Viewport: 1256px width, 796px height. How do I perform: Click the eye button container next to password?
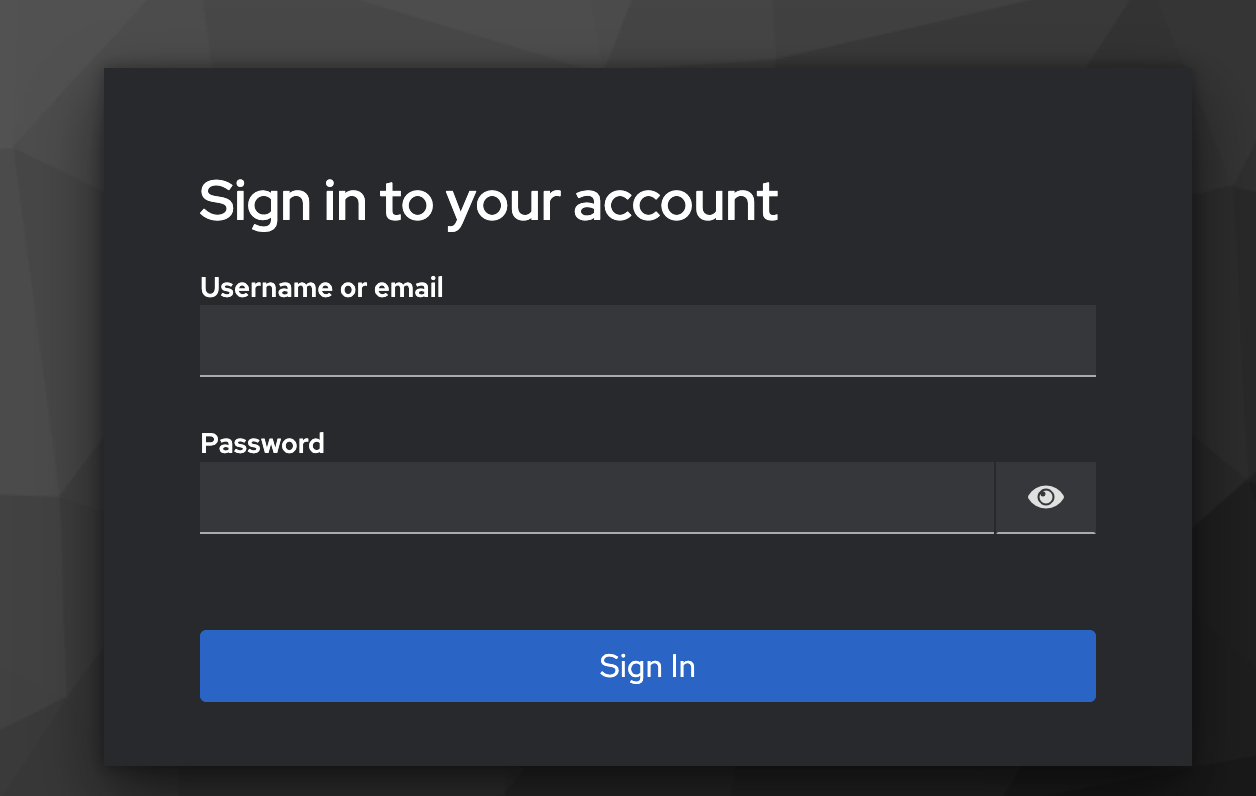1045,497
